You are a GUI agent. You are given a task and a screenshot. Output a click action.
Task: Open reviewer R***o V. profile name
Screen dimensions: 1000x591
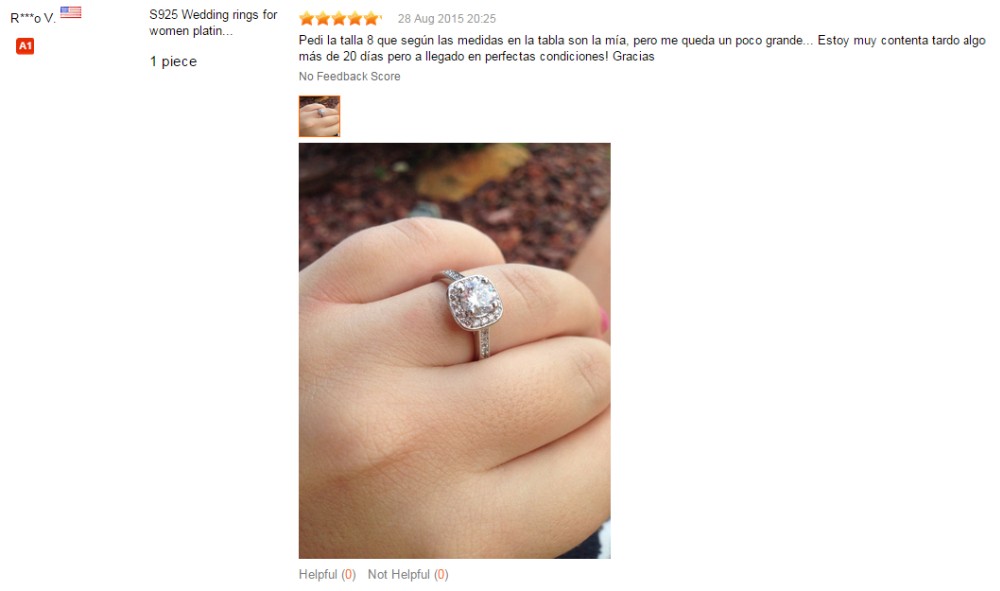point(33,18)
